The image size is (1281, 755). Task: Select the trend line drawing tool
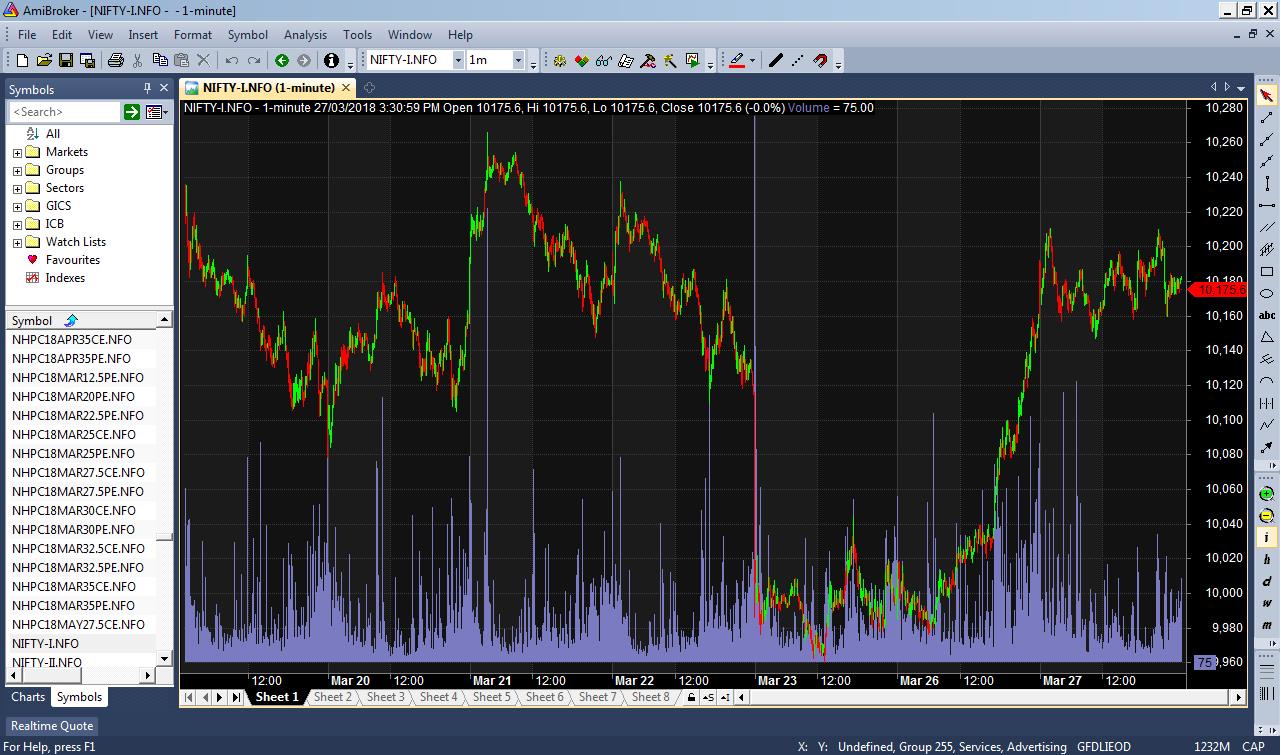1267,118
